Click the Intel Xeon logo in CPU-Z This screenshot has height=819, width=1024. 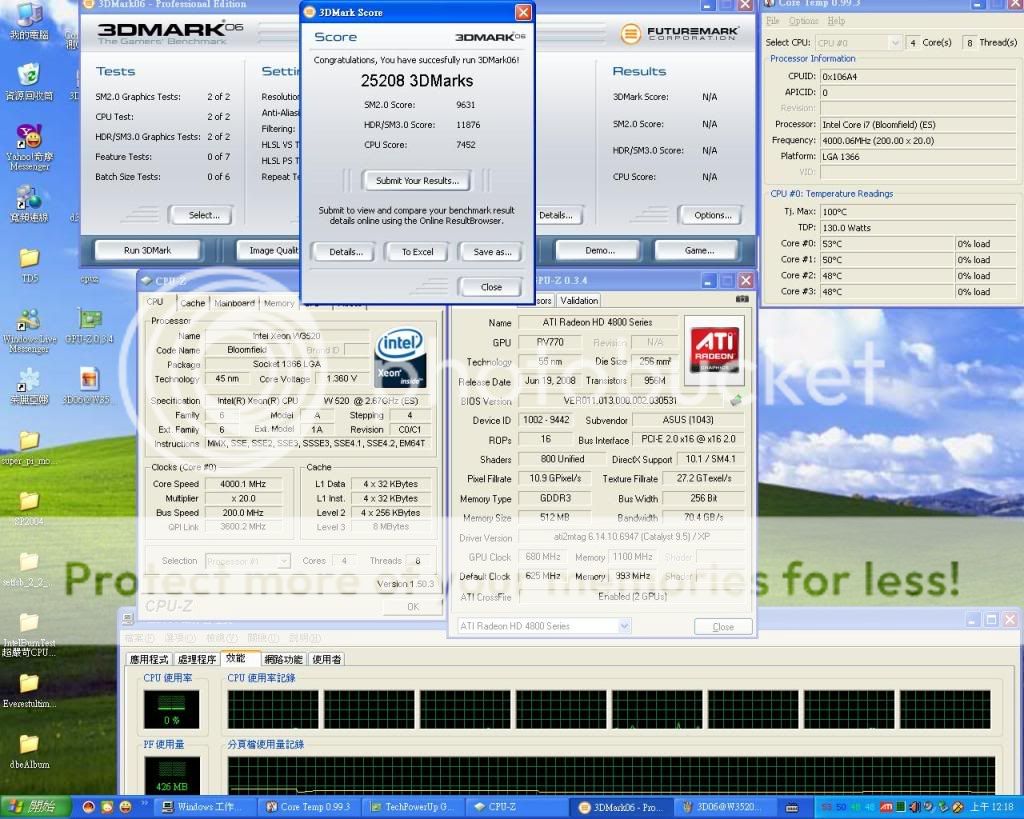[399, 359]
